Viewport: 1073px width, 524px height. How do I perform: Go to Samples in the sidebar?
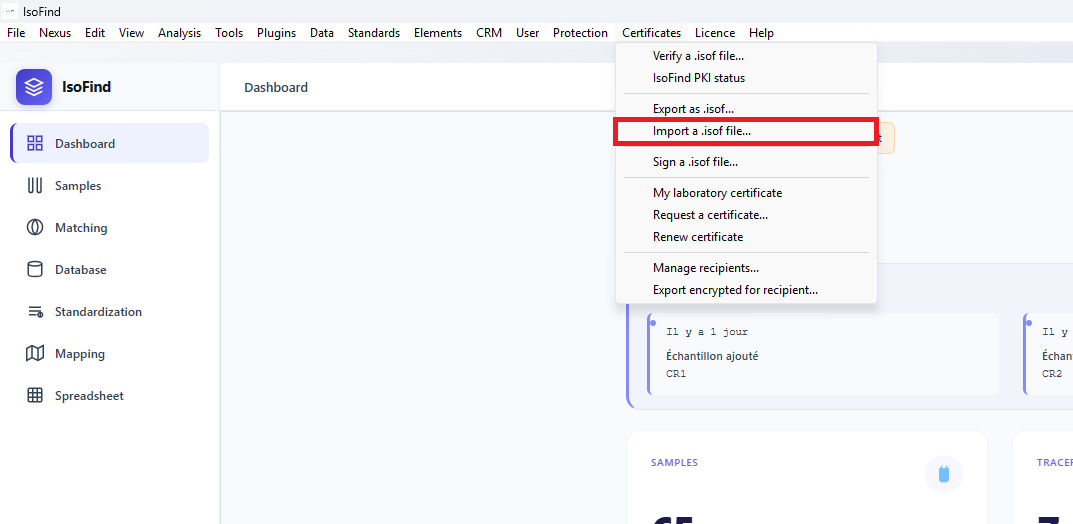[110, 185]
